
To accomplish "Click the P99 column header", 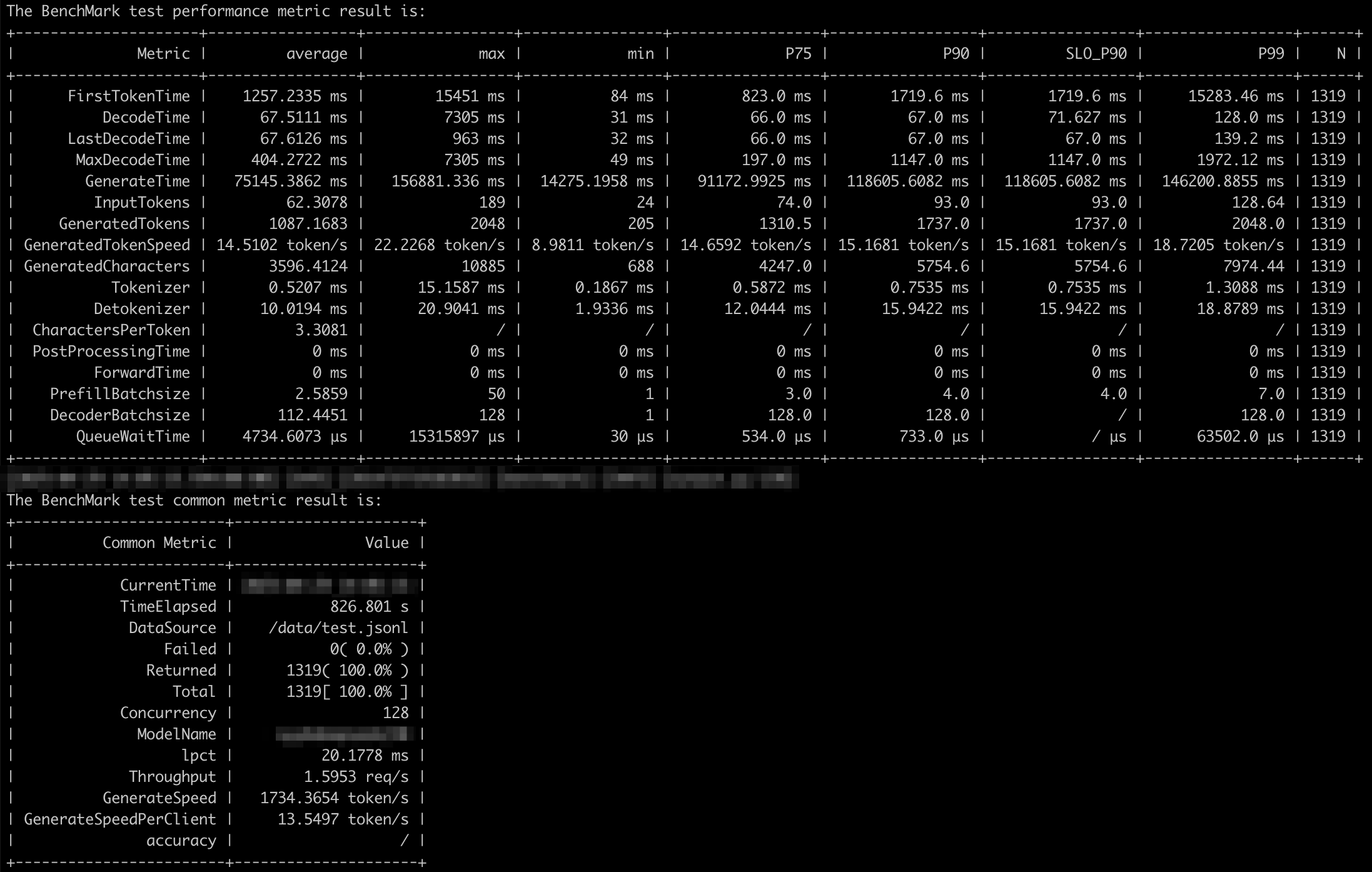I will [x=1271, y=54].
